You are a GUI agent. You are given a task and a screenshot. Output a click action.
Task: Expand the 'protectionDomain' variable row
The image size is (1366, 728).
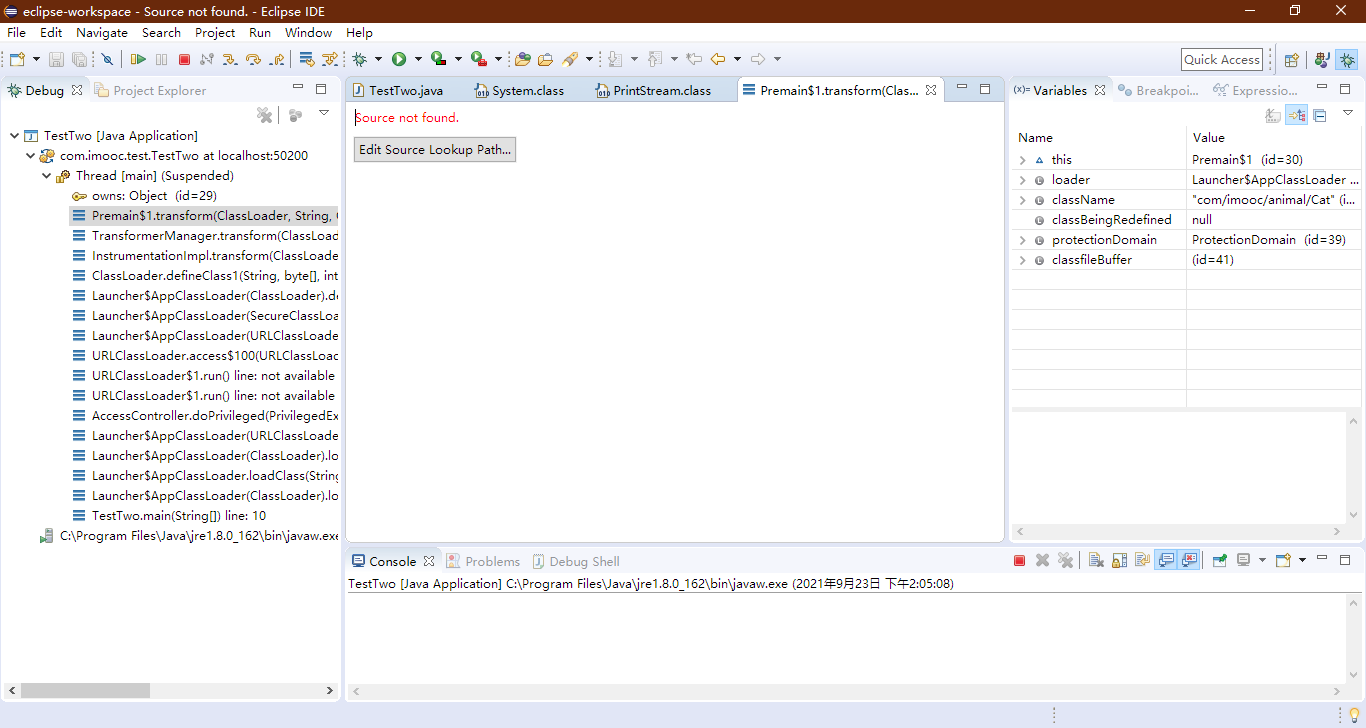[1022, 240]
